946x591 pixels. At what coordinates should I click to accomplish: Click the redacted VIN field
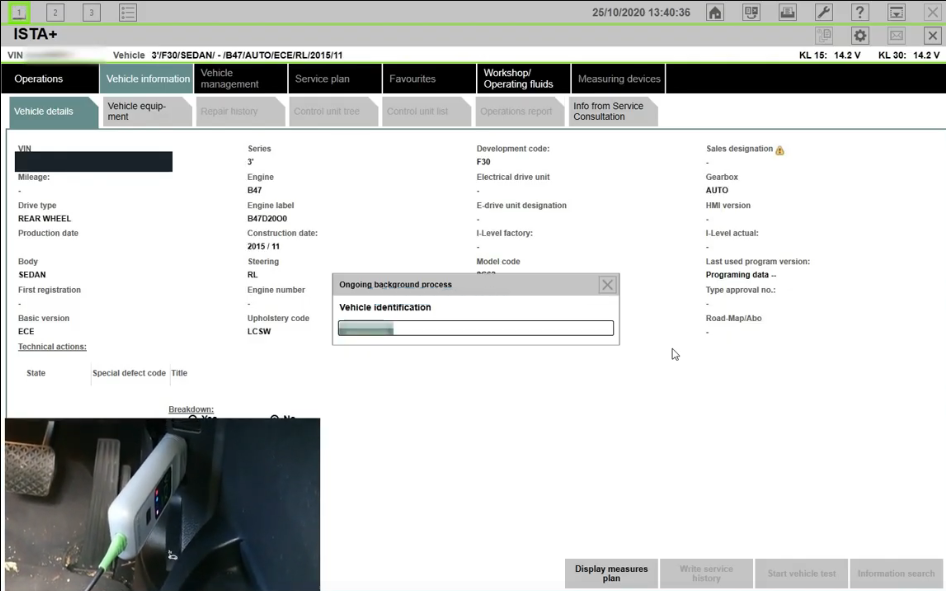point(94,162)
